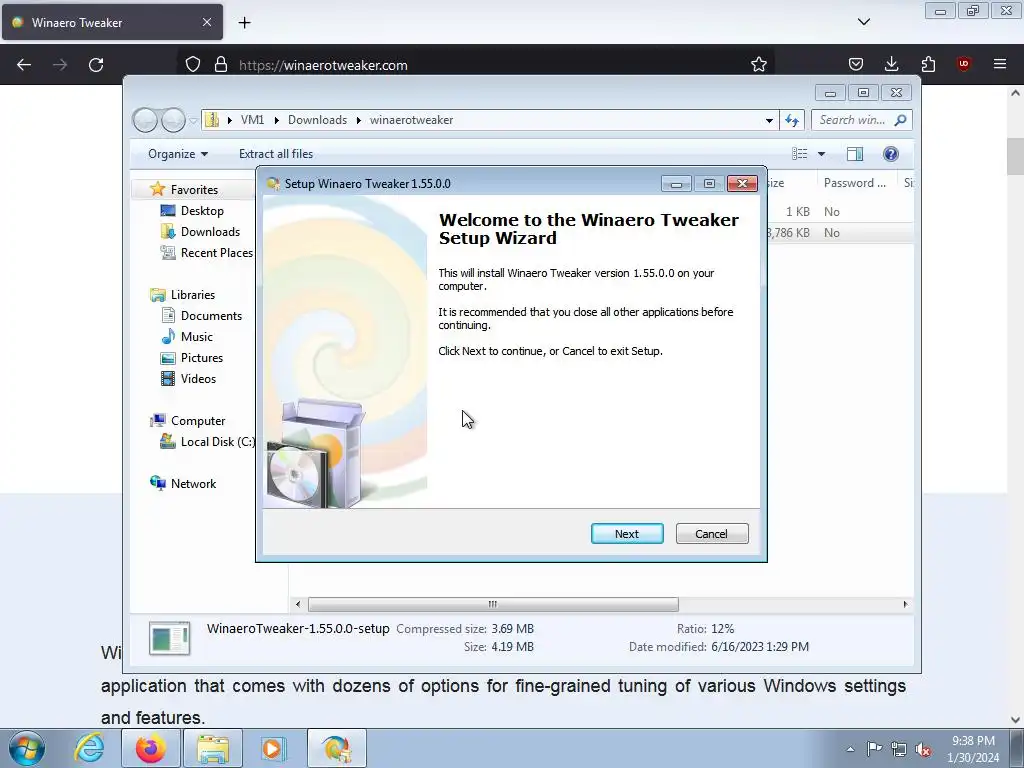Click the uBlock Origin toolbar icon
This screenshot has height=768, width=1024.
click(963, 65)
